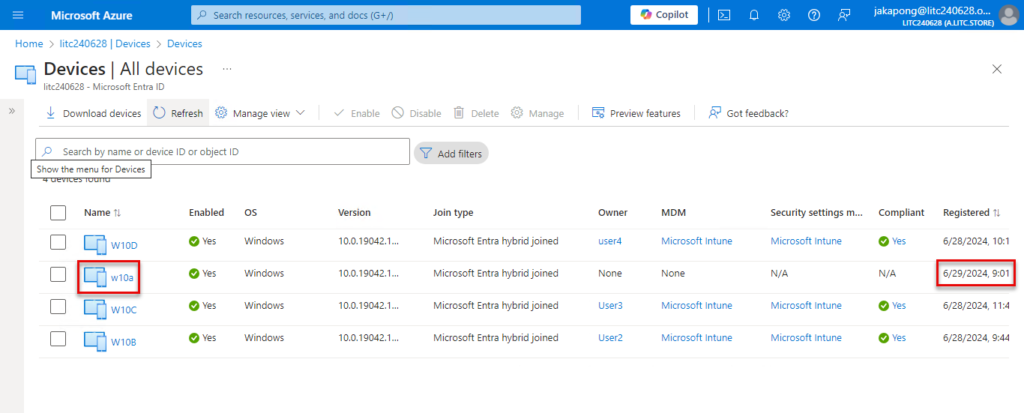Sort by the Name column
This screenshot has width=1024, height=413.
103,213
